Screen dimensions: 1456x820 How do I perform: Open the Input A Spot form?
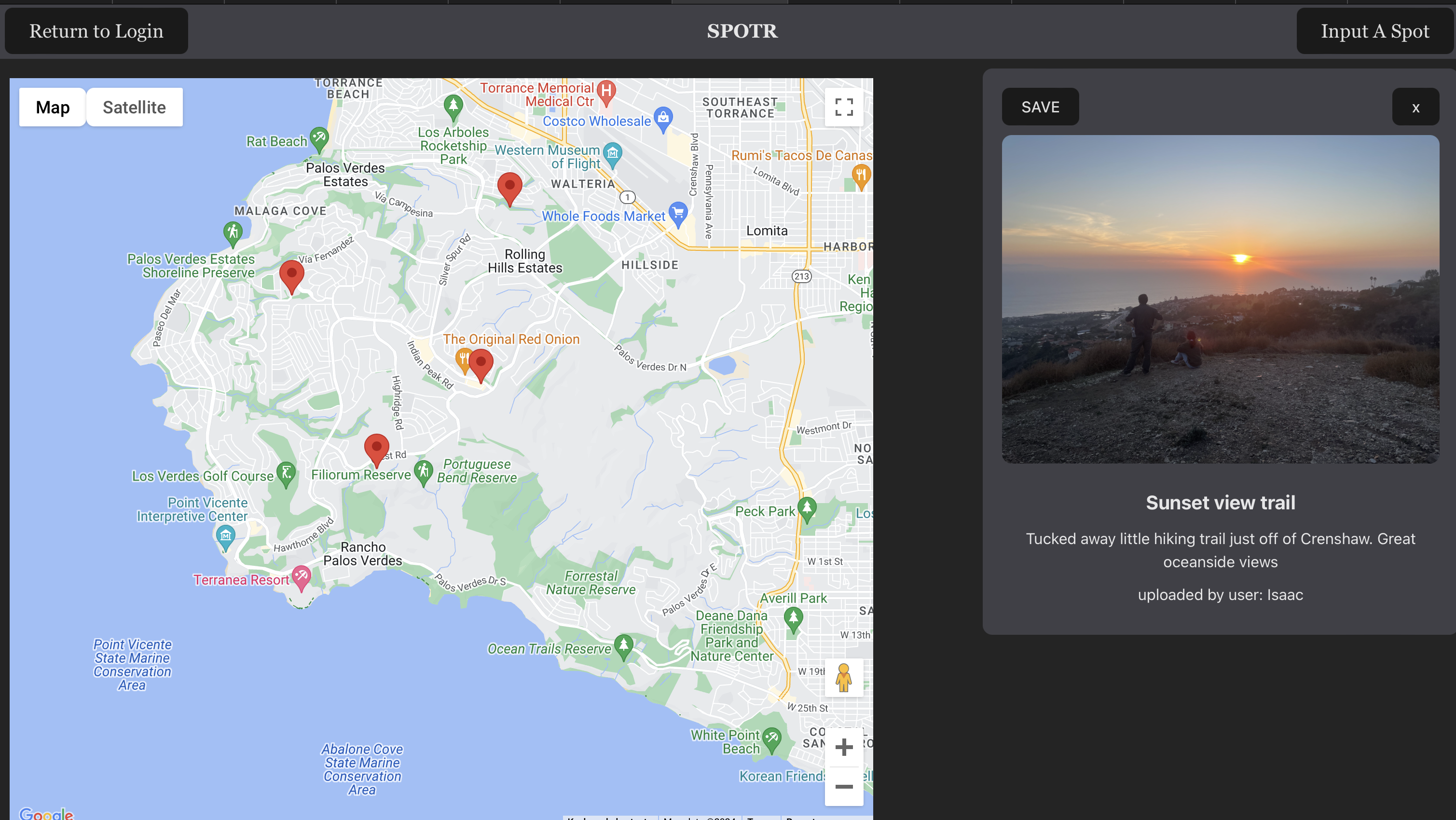[x=1374, y=31]
